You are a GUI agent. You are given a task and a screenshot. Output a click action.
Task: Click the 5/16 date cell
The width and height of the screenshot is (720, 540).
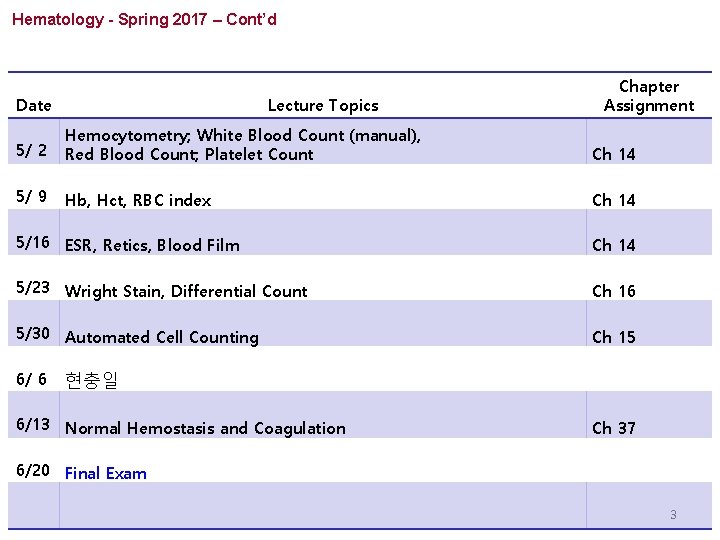click(33, 242)
